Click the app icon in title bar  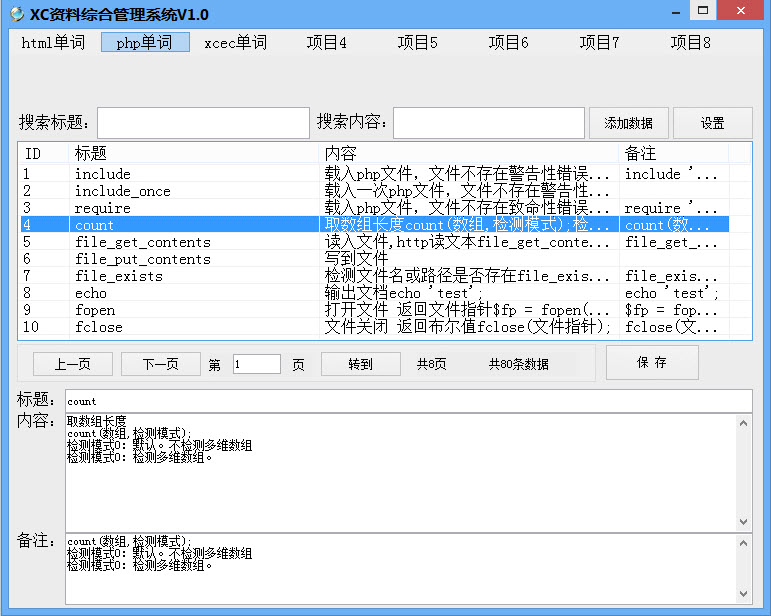pyautogui.click(x=16, y=13)
